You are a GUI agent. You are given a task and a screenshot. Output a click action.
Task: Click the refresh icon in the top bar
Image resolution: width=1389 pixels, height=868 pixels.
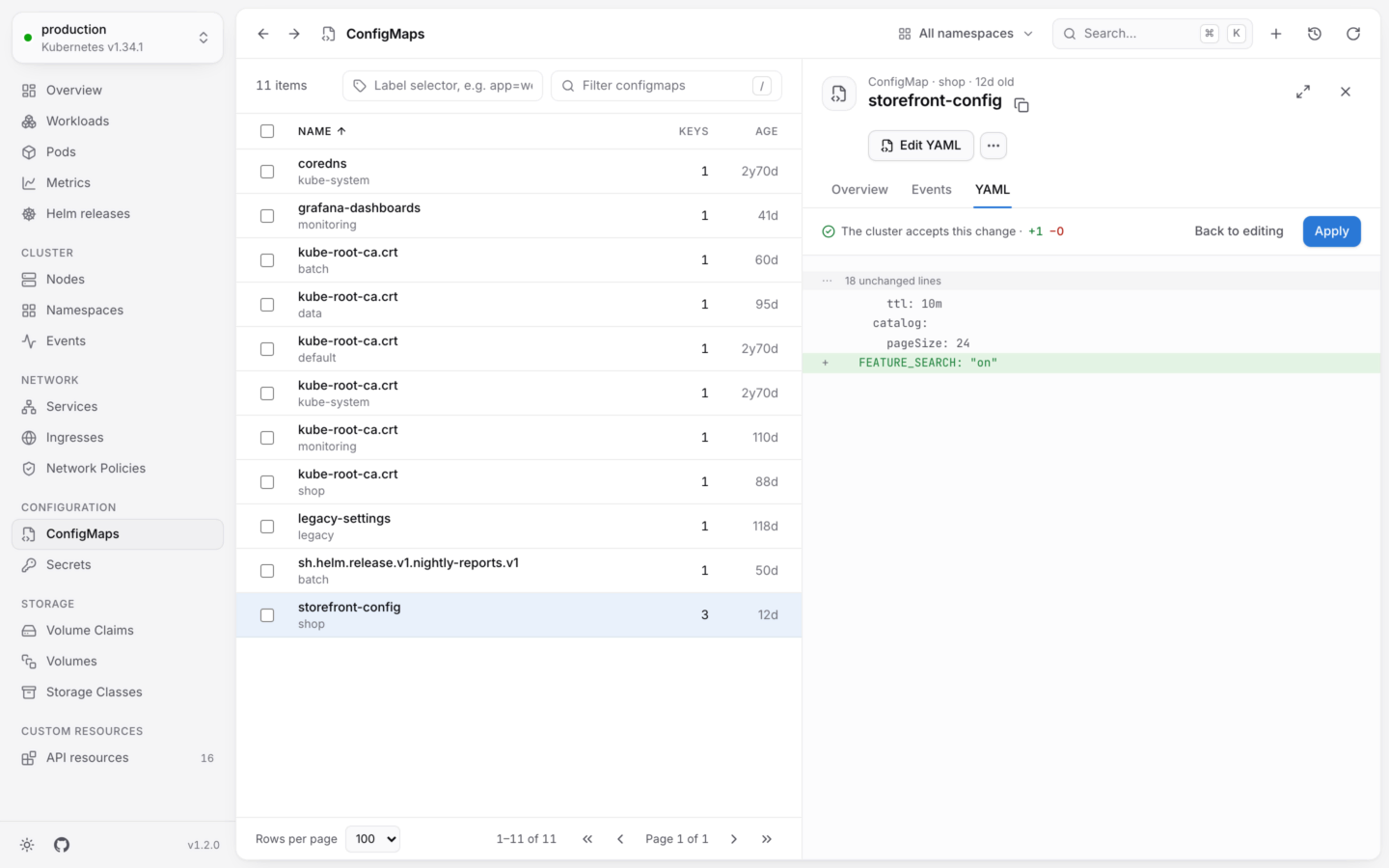tap(1353, 34)
